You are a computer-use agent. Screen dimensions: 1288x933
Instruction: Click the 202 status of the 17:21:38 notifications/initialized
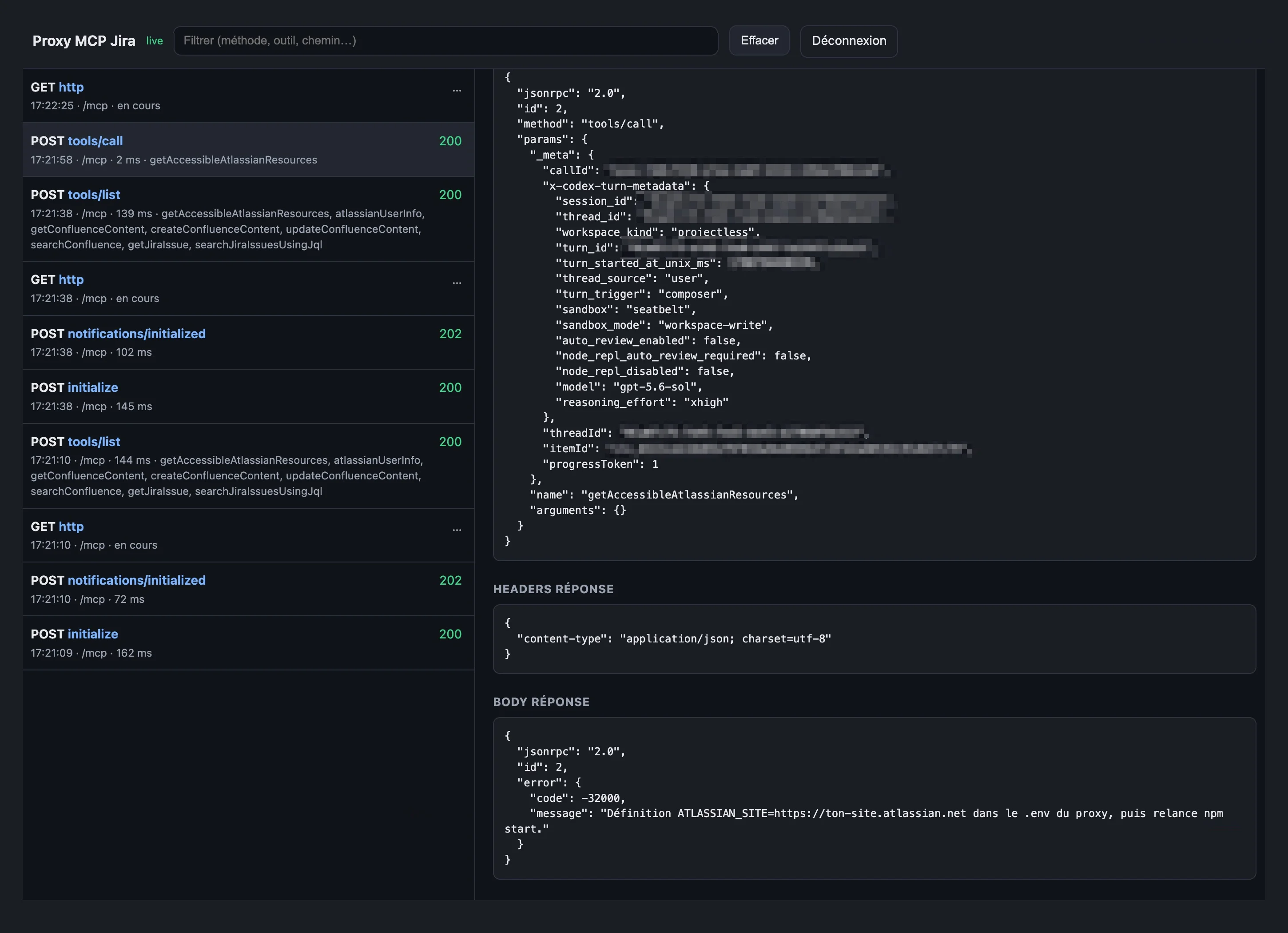tap(450, 334)
